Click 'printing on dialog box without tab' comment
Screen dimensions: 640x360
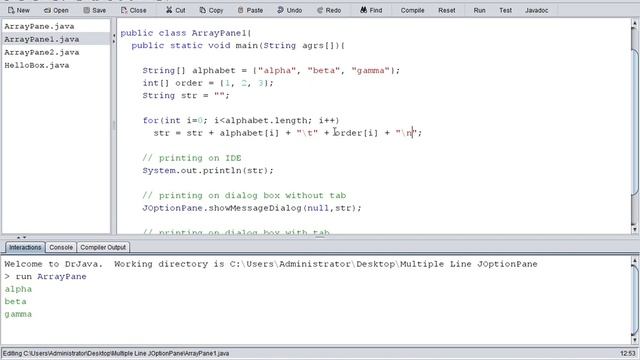tap(244, 196)
